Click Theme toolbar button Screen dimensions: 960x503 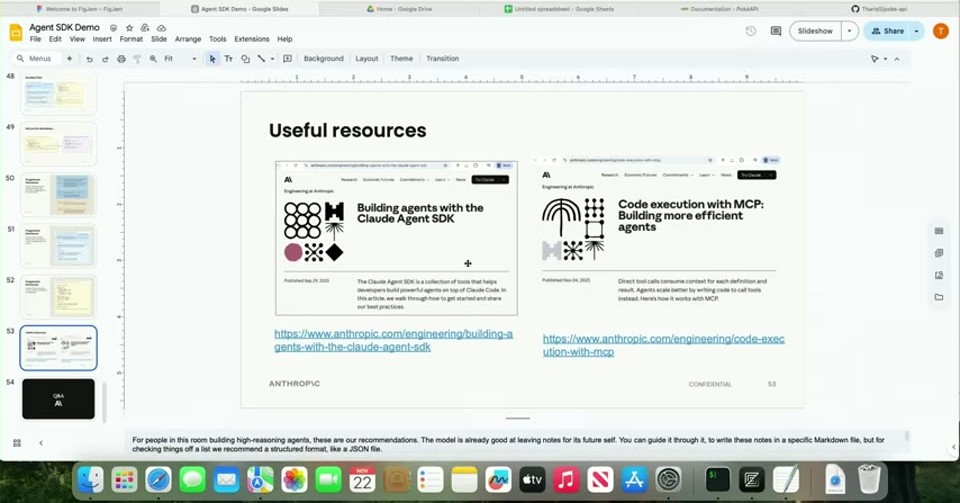click(401, 59)
